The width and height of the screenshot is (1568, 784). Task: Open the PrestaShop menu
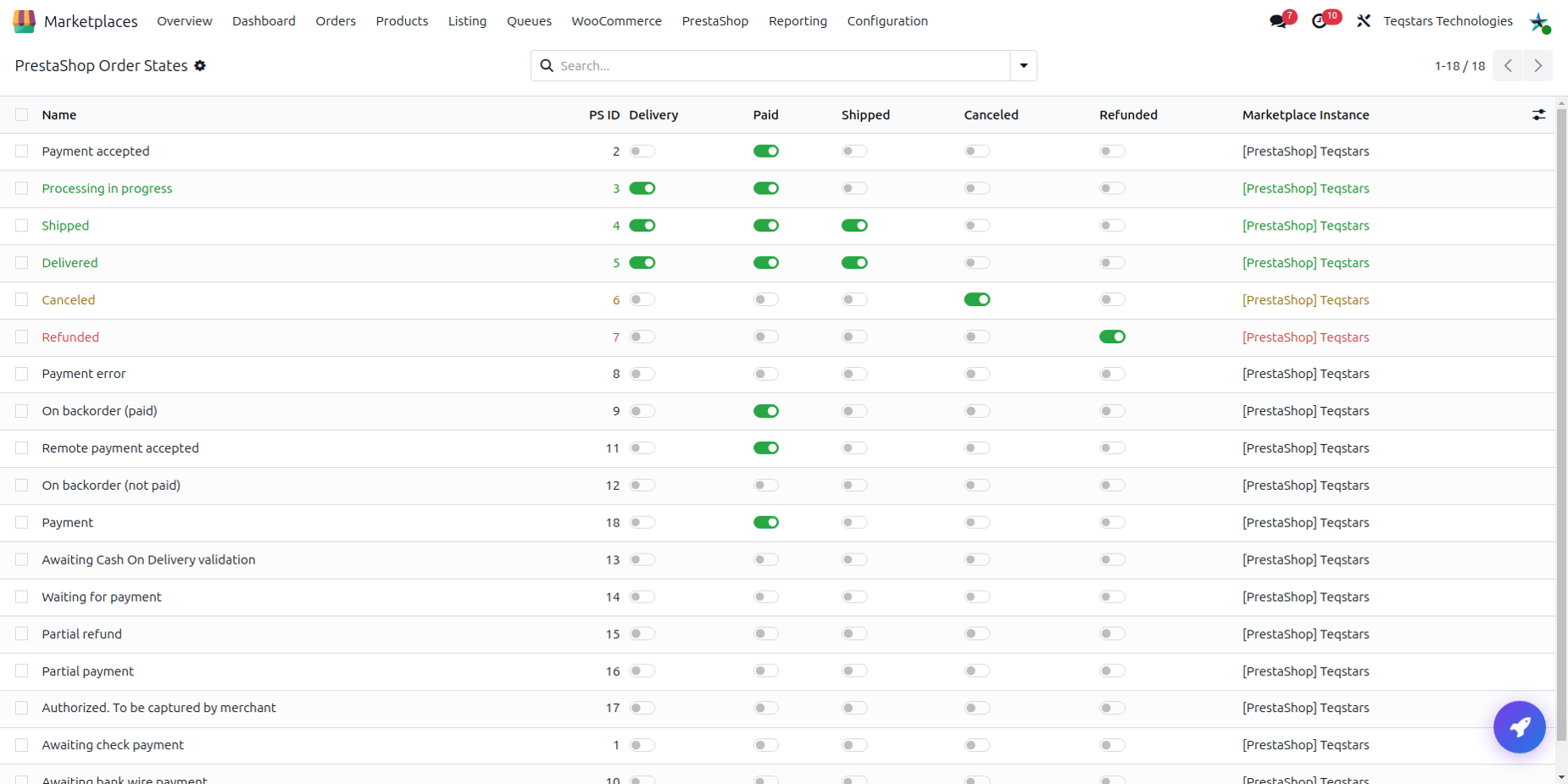click(715, 21)
